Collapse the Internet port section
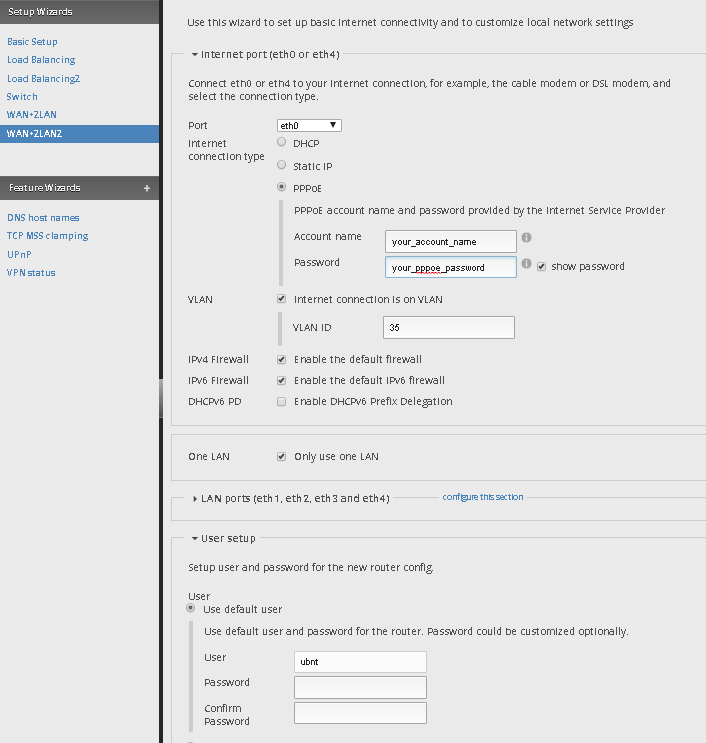The height and width of the screenshot is (743, 706). click(195, 54)
